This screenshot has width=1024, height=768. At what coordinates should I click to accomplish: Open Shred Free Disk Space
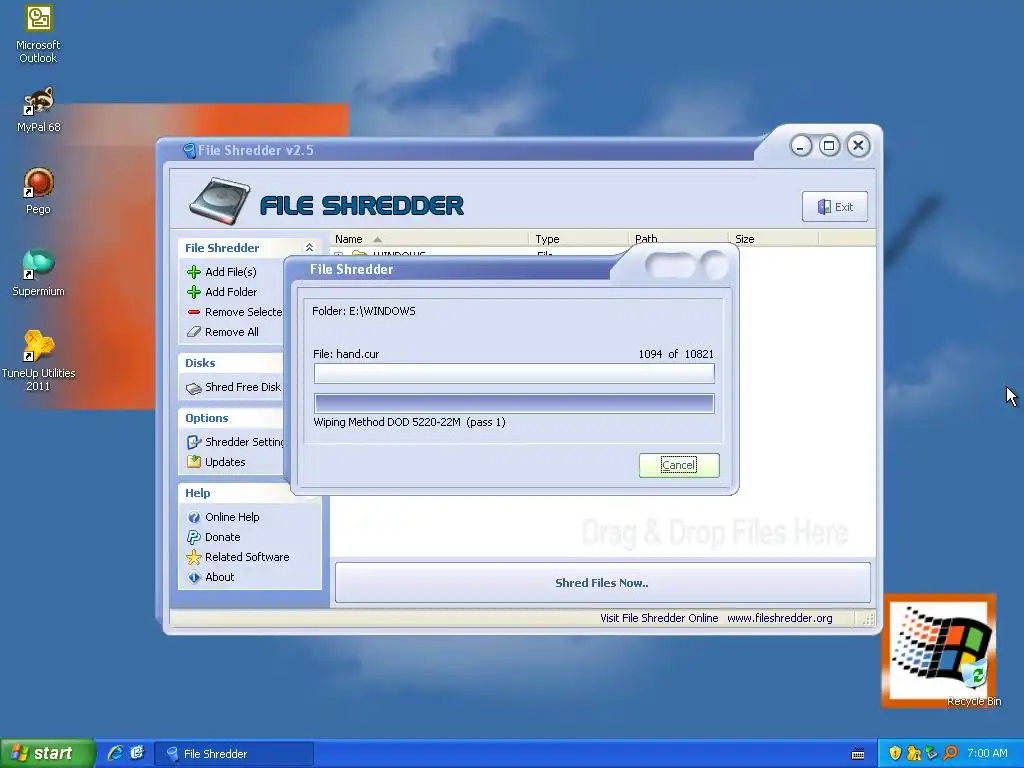pyautogui.click(x=234, y=387)
